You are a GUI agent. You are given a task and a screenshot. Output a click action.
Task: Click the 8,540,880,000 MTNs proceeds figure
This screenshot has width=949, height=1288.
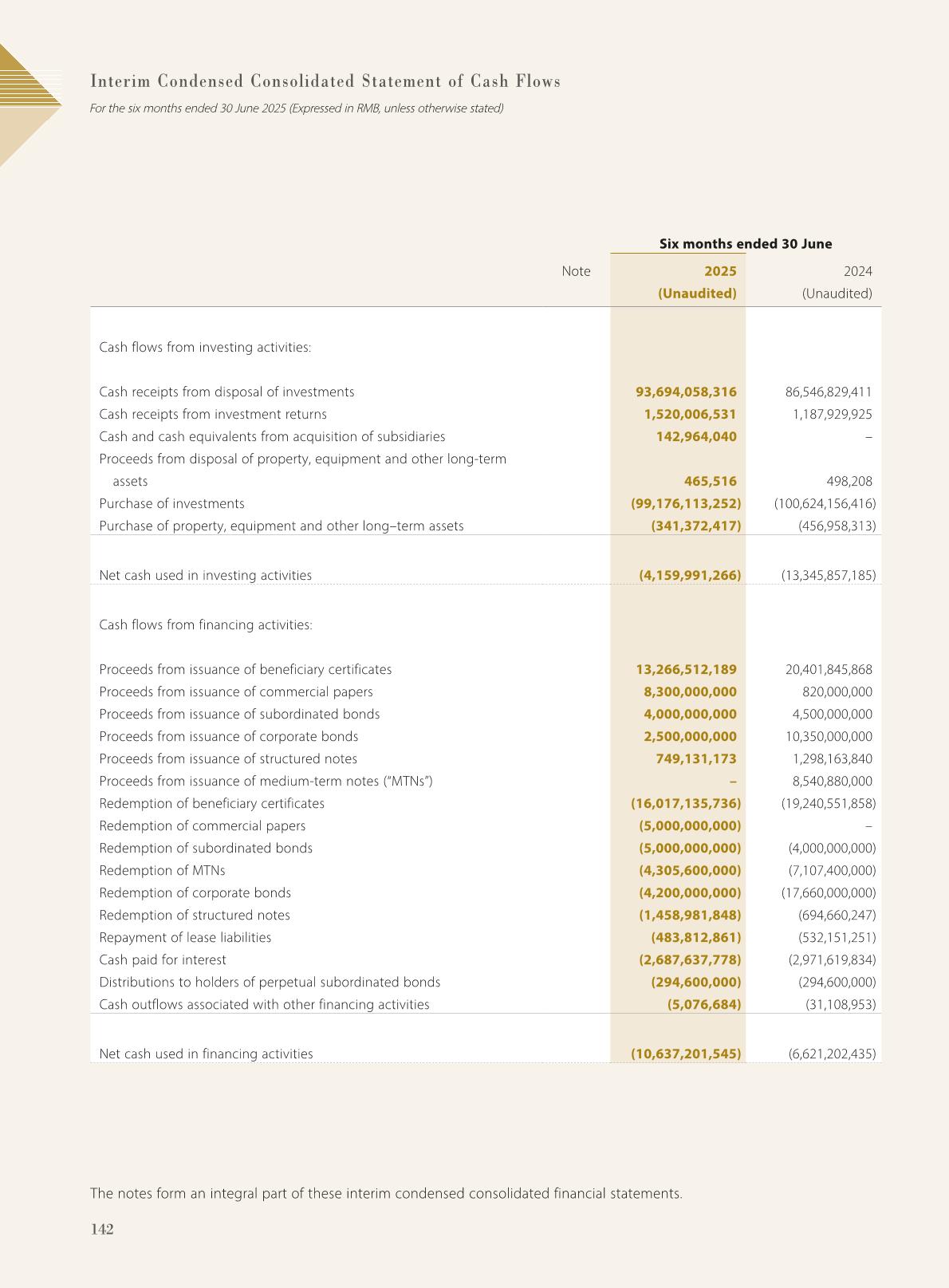(832, 782)
